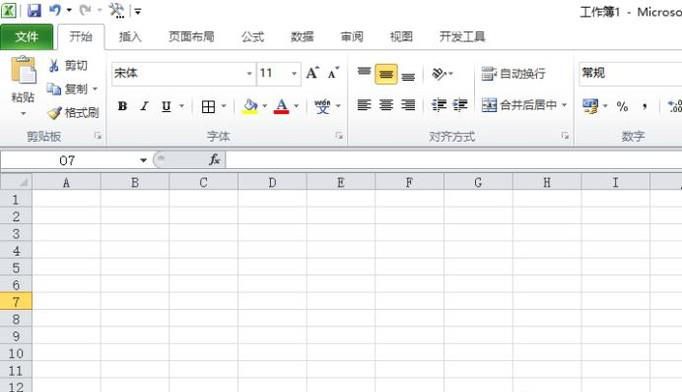Switch to the 开发工具 Developer tab
Viewport: 682px width, 392px height.
point(462,37)
